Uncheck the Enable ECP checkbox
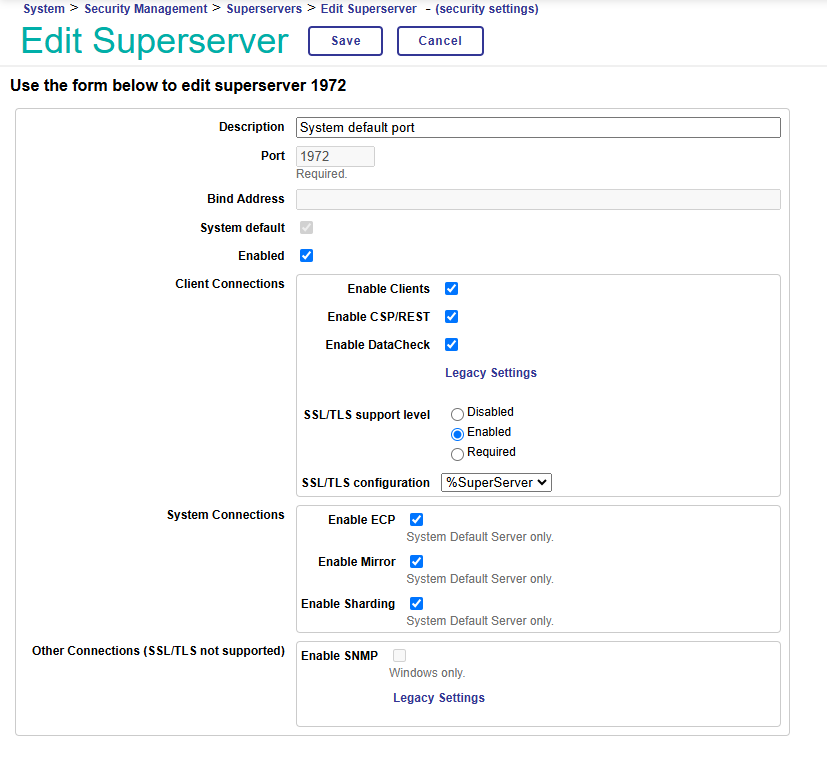The image size is (827, 762). pos(417,520)
